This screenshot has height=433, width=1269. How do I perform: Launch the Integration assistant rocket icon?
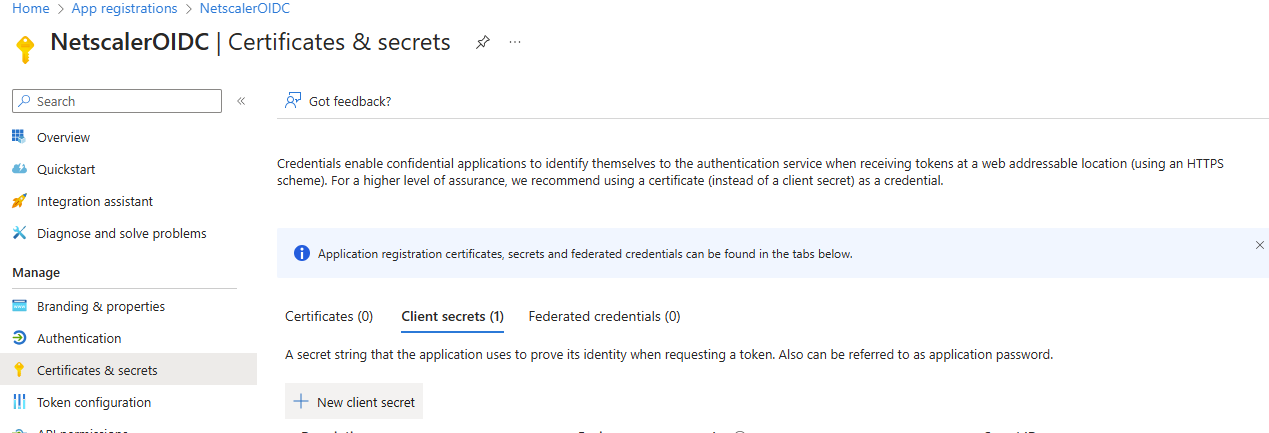(19, 201)
